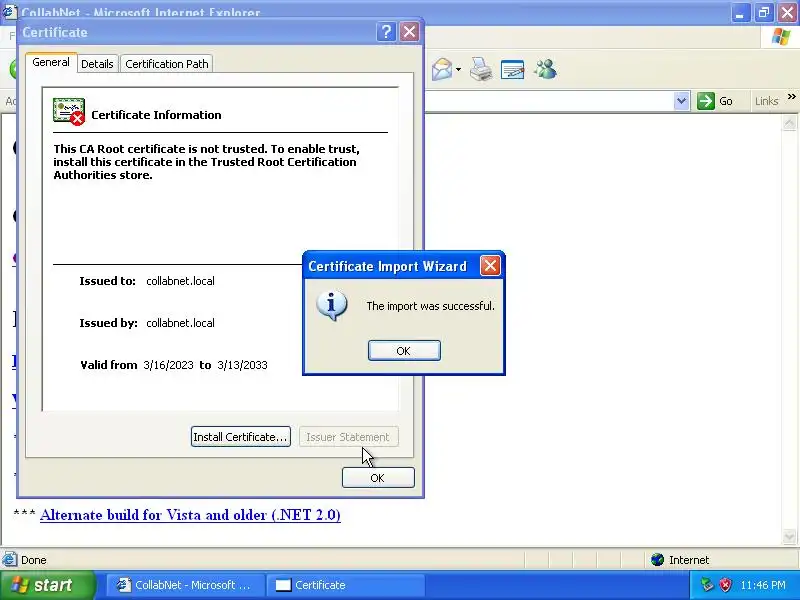
Task: Open the Certification Path tab
Action: [x=167, y=64]
